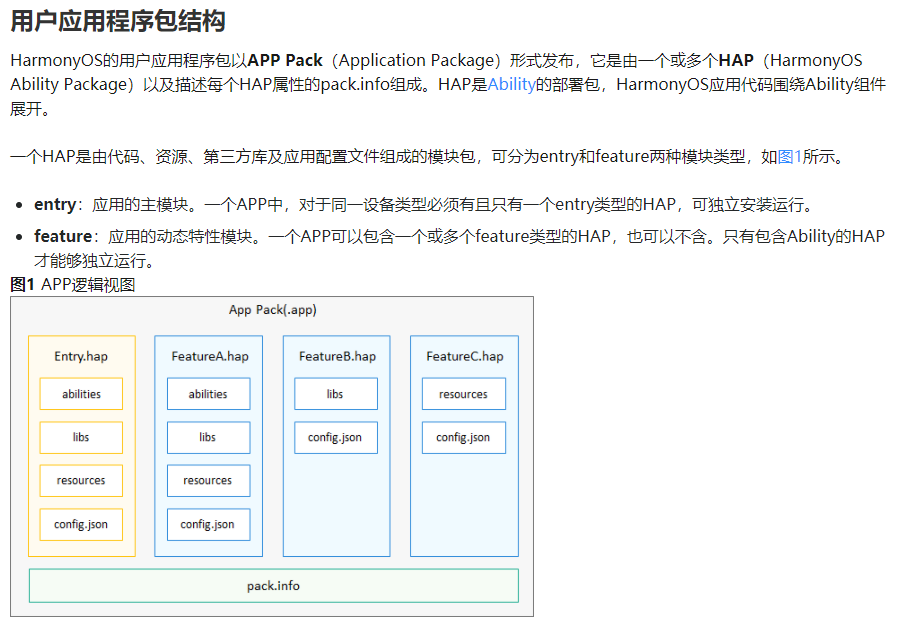Click the 用户应用程序包结构 page heading
This screenshot has height=623, width=907.
coord(117,21)
